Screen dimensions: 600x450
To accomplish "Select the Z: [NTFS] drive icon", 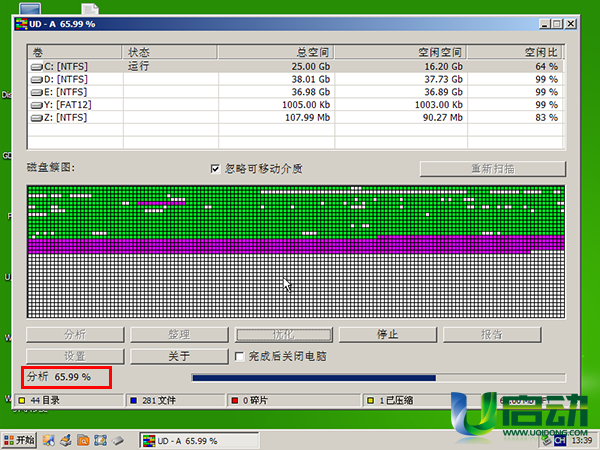I will click(x=37, y=117).
